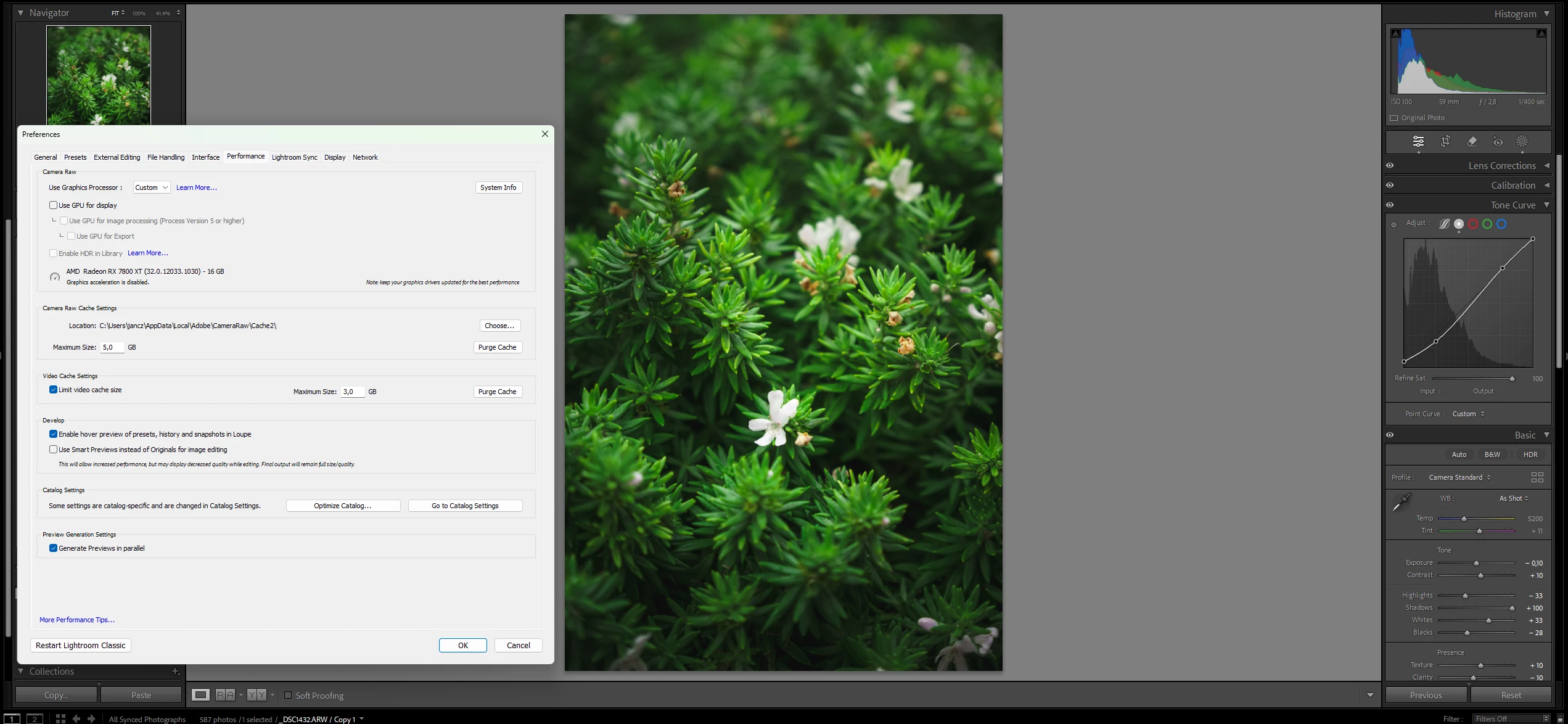
Task: Click the grid view icon in filmstrip bar
Action: click(x=60, y=718)
